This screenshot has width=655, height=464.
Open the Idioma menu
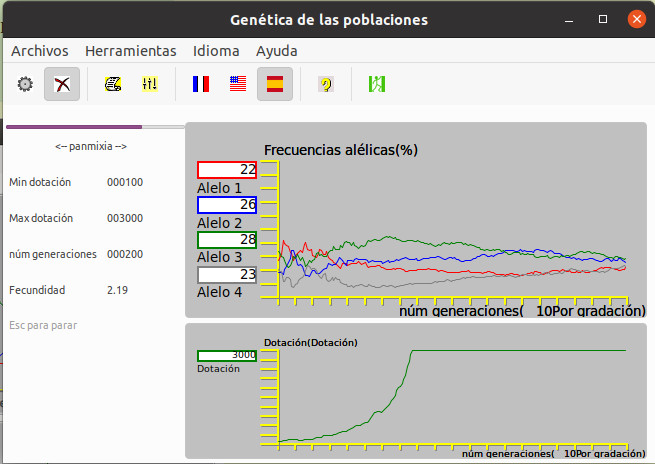(216, 51)
